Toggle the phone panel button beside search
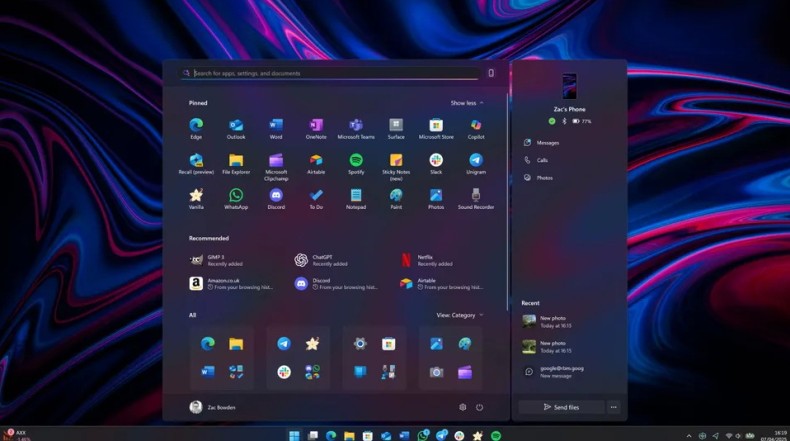790x441 pixels. tap(491, 73)
